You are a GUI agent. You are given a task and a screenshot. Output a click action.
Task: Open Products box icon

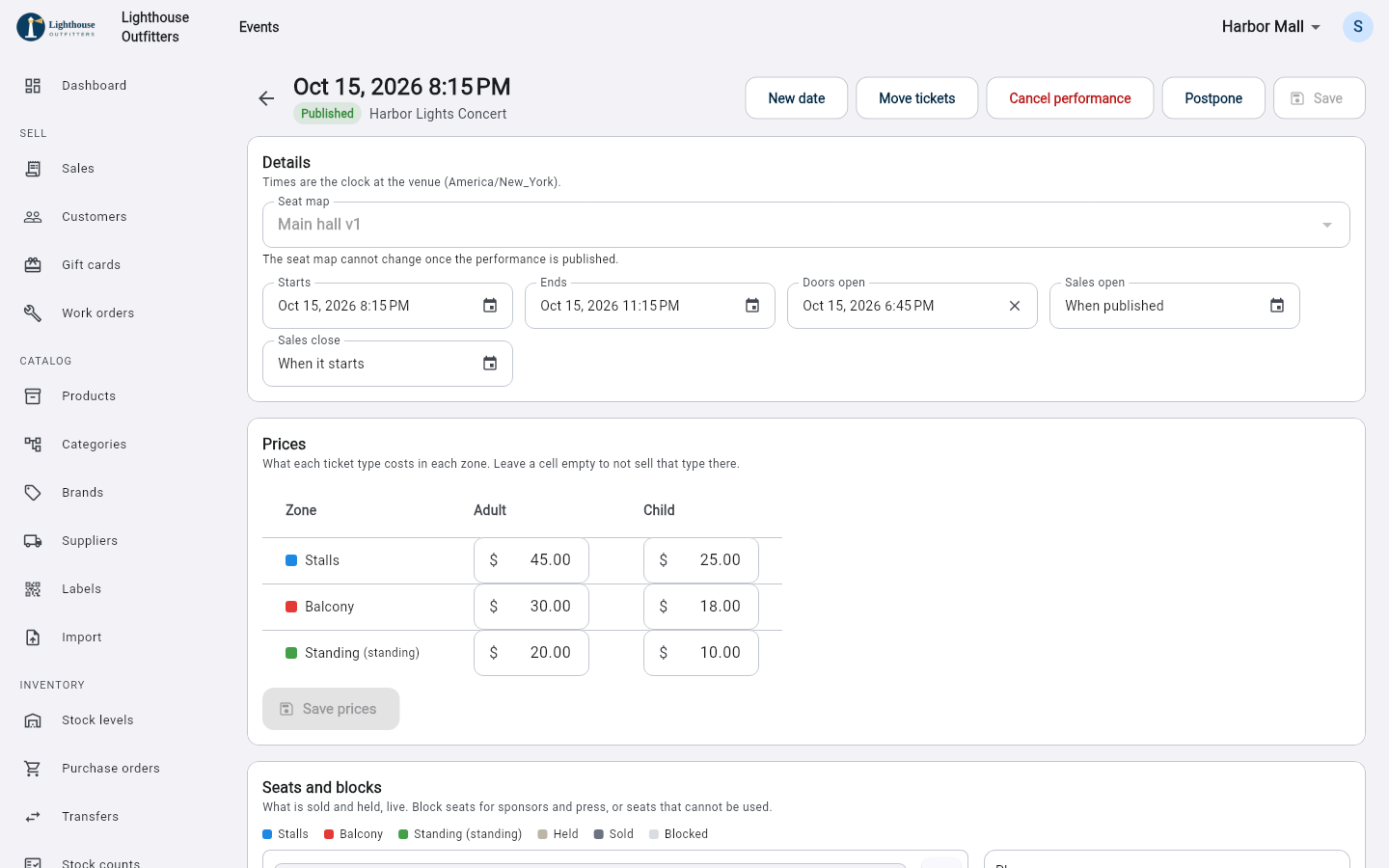[33, 396]
